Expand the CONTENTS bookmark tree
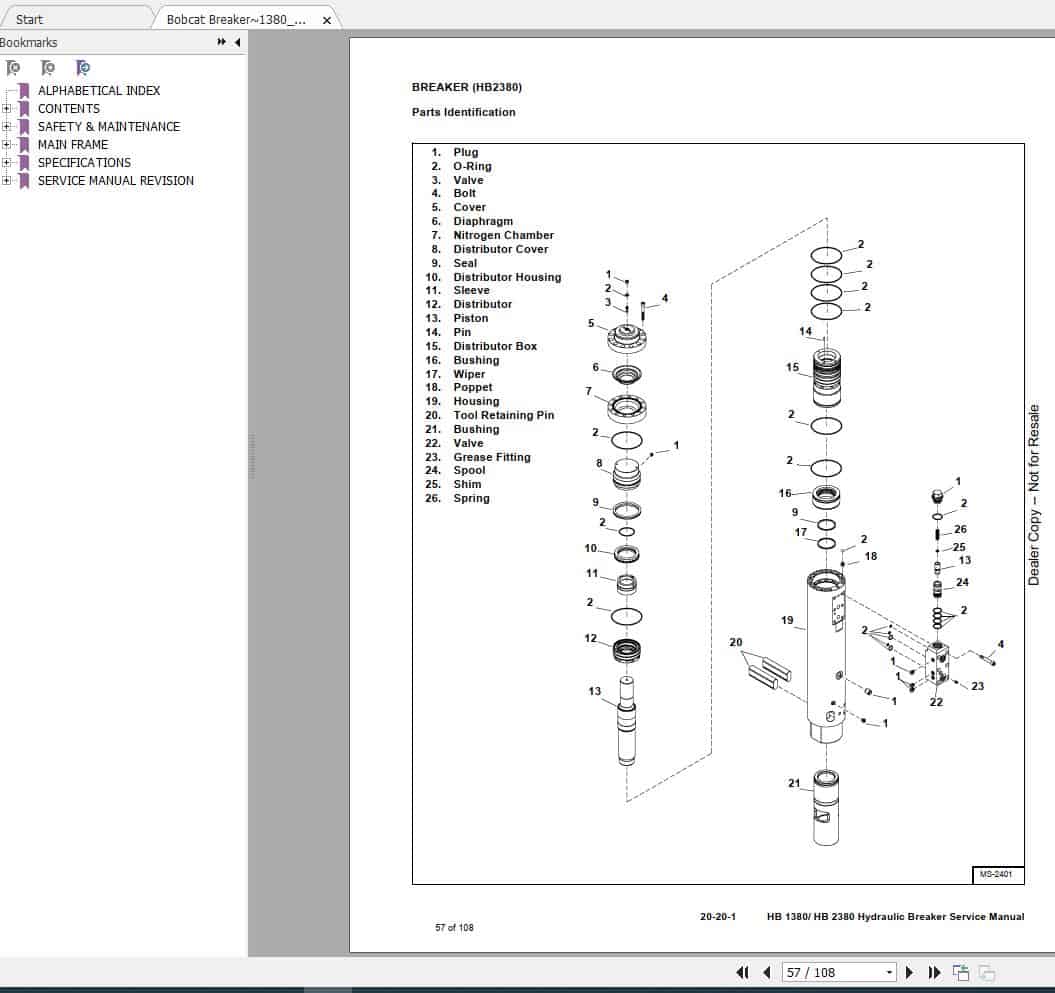Screen dimensions: 1055x993 tap(8, 108)
